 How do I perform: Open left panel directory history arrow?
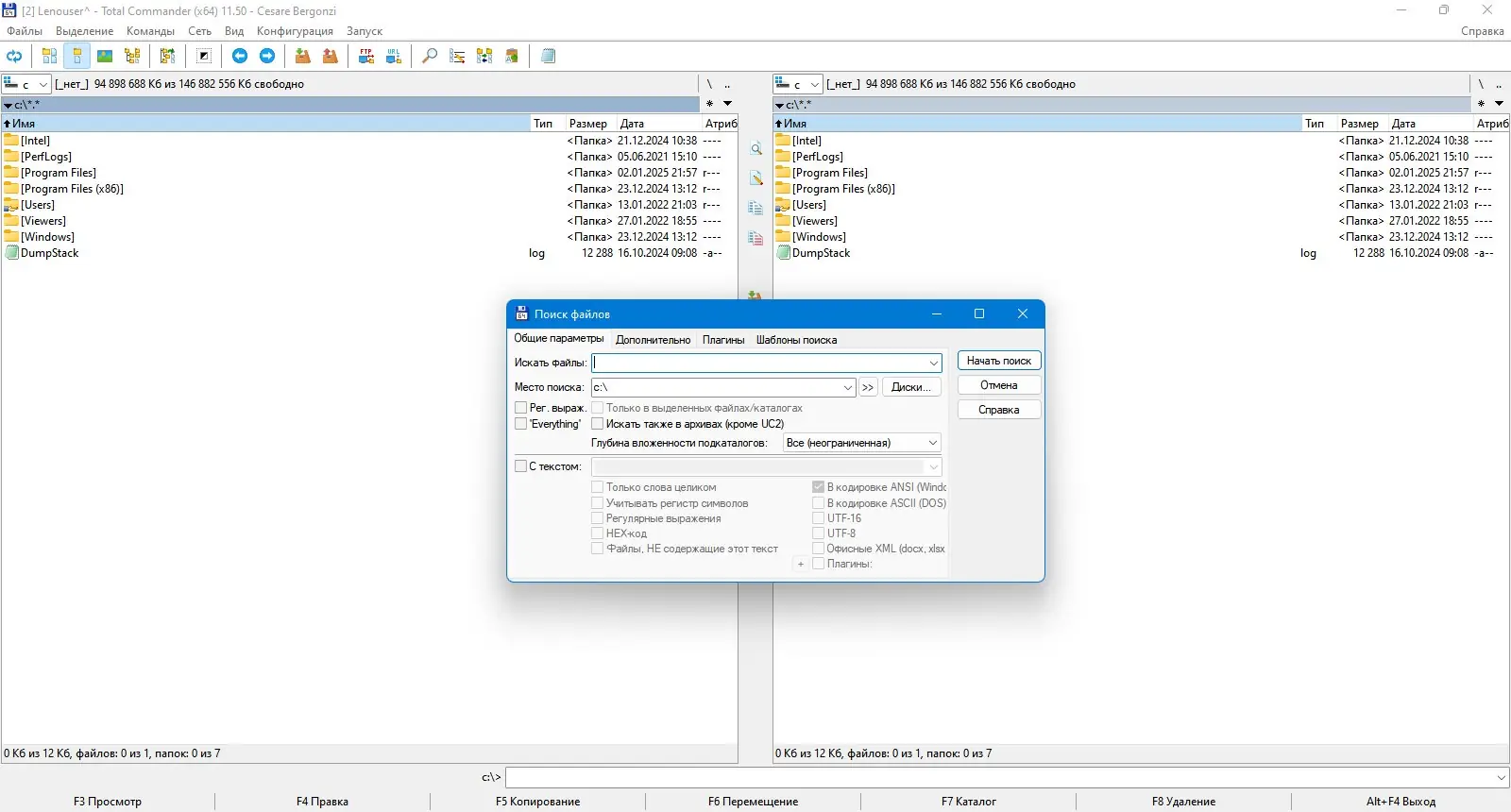click(728, 104)
